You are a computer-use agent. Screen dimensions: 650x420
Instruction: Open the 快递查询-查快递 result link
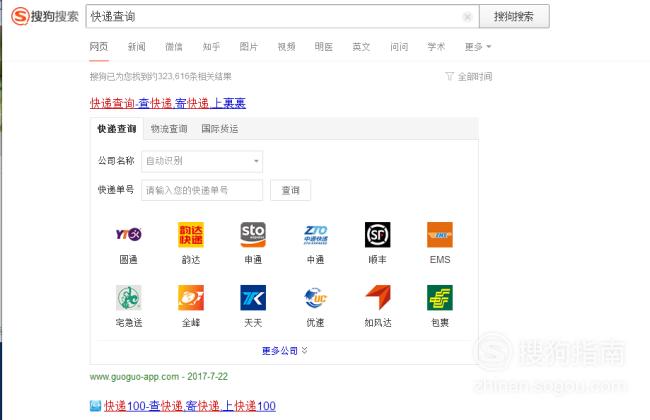coord(168,103)
